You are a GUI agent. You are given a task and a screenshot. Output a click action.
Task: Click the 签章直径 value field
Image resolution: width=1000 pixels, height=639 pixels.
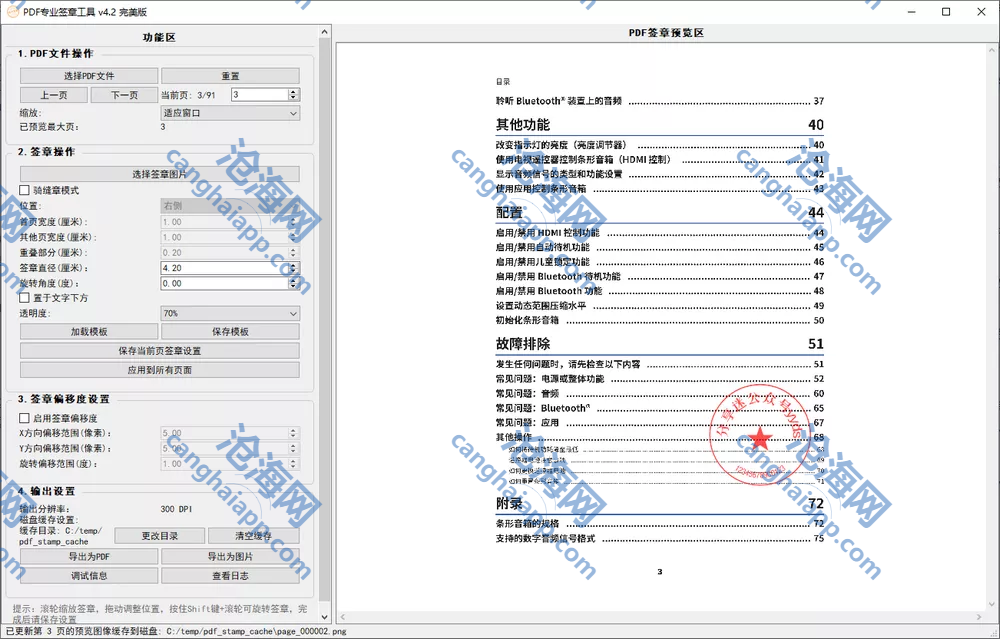tap(223, 268)
